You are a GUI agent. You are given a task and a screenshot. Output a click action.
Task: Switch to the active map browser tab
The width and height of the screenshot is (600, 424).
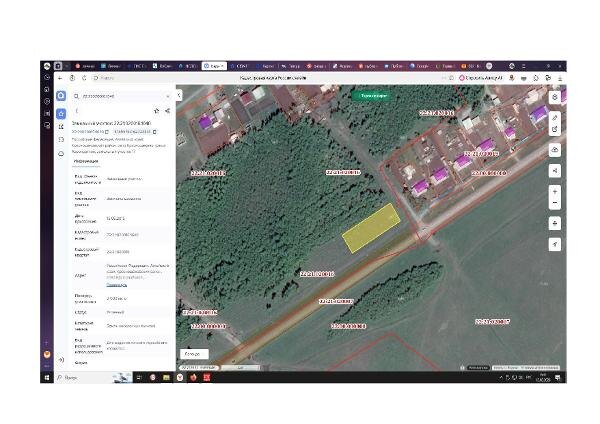pyautogui.click(x=214, y=66)
